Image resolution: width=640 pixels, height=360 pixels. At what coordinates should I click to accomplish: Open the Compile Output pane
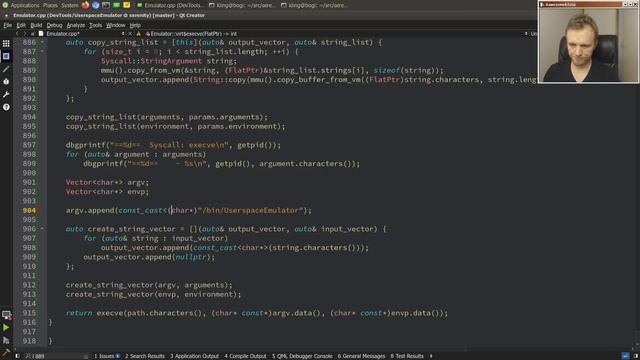pos(245,356)
